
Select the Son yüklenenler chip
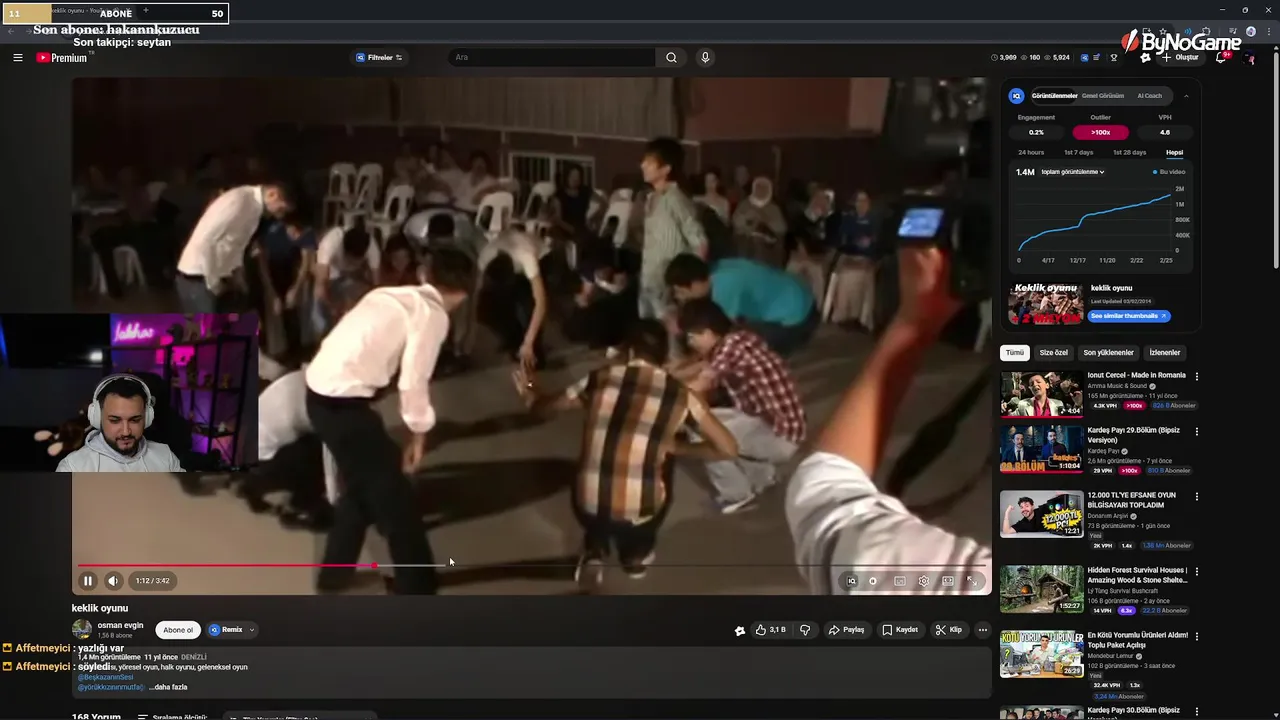[x=1109, y=353]
